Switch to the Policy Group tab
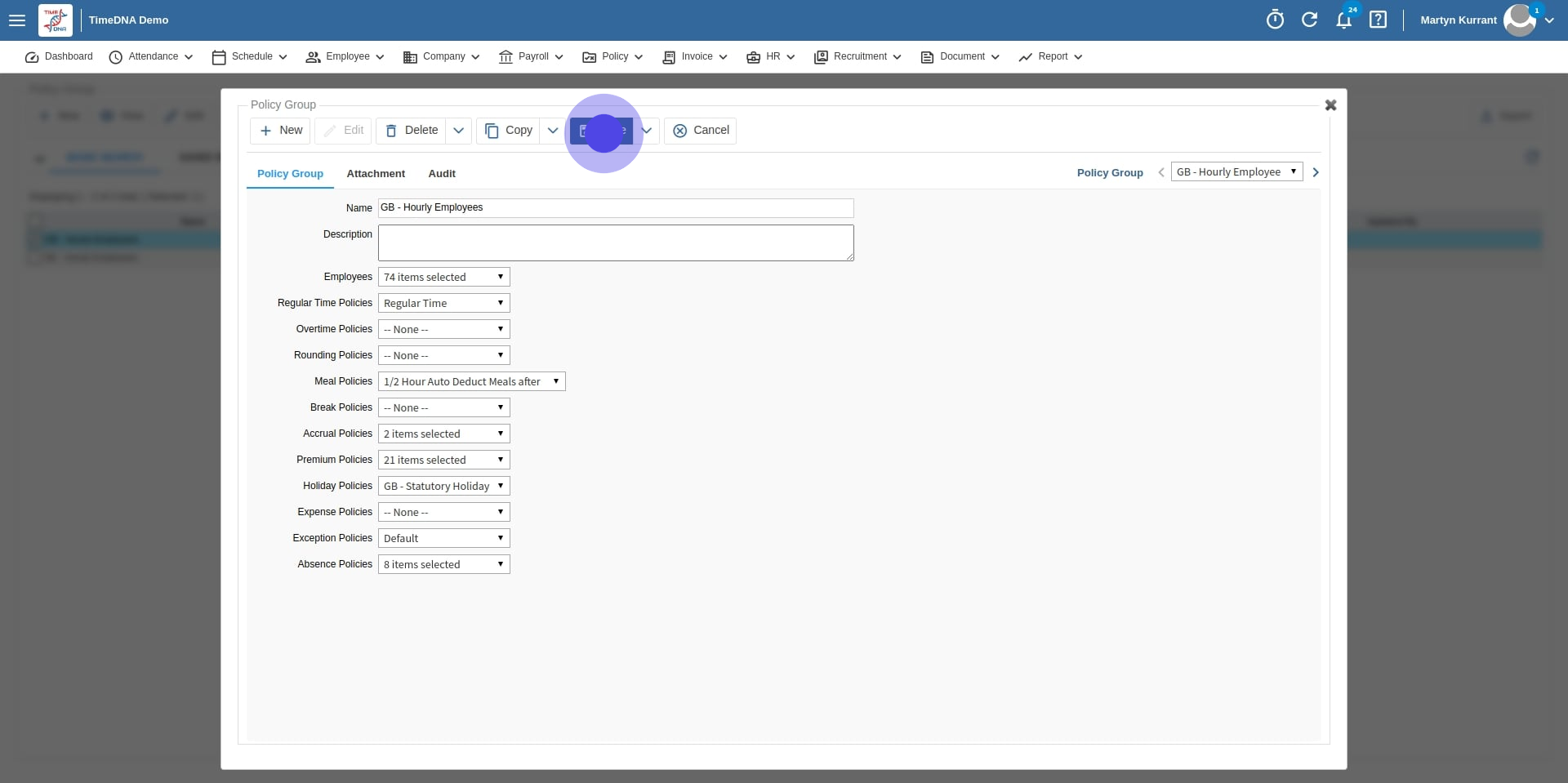Image resolution: width=1568 pixels, height=783 pixels. (x=290, y=174)
